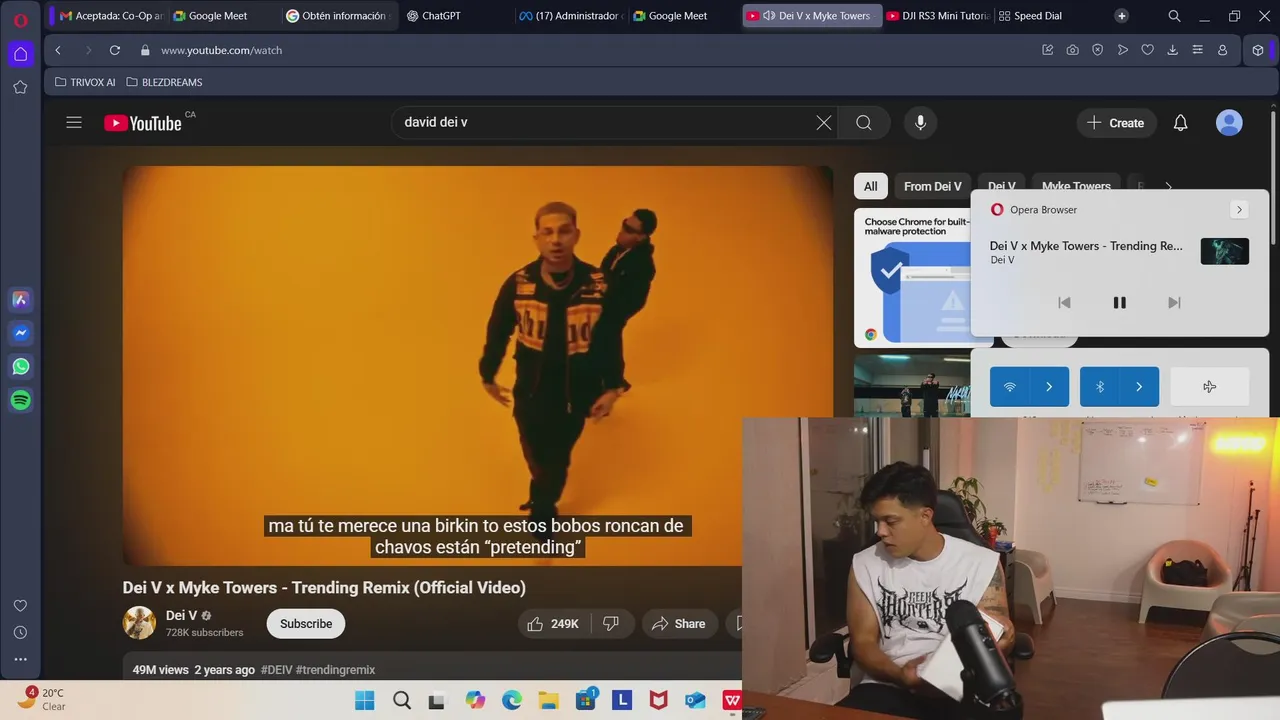This screenshot has height=720, width=1280.
Task: Switch to DJI RS3 Mini Tutorial tab
Action: pyautogui.click(x=938, y=16)
